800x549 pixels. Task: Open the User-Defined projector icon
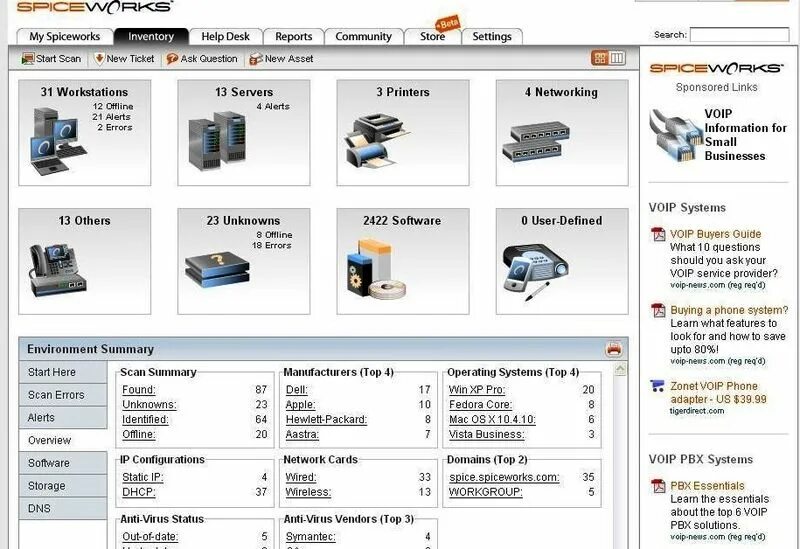535,271
